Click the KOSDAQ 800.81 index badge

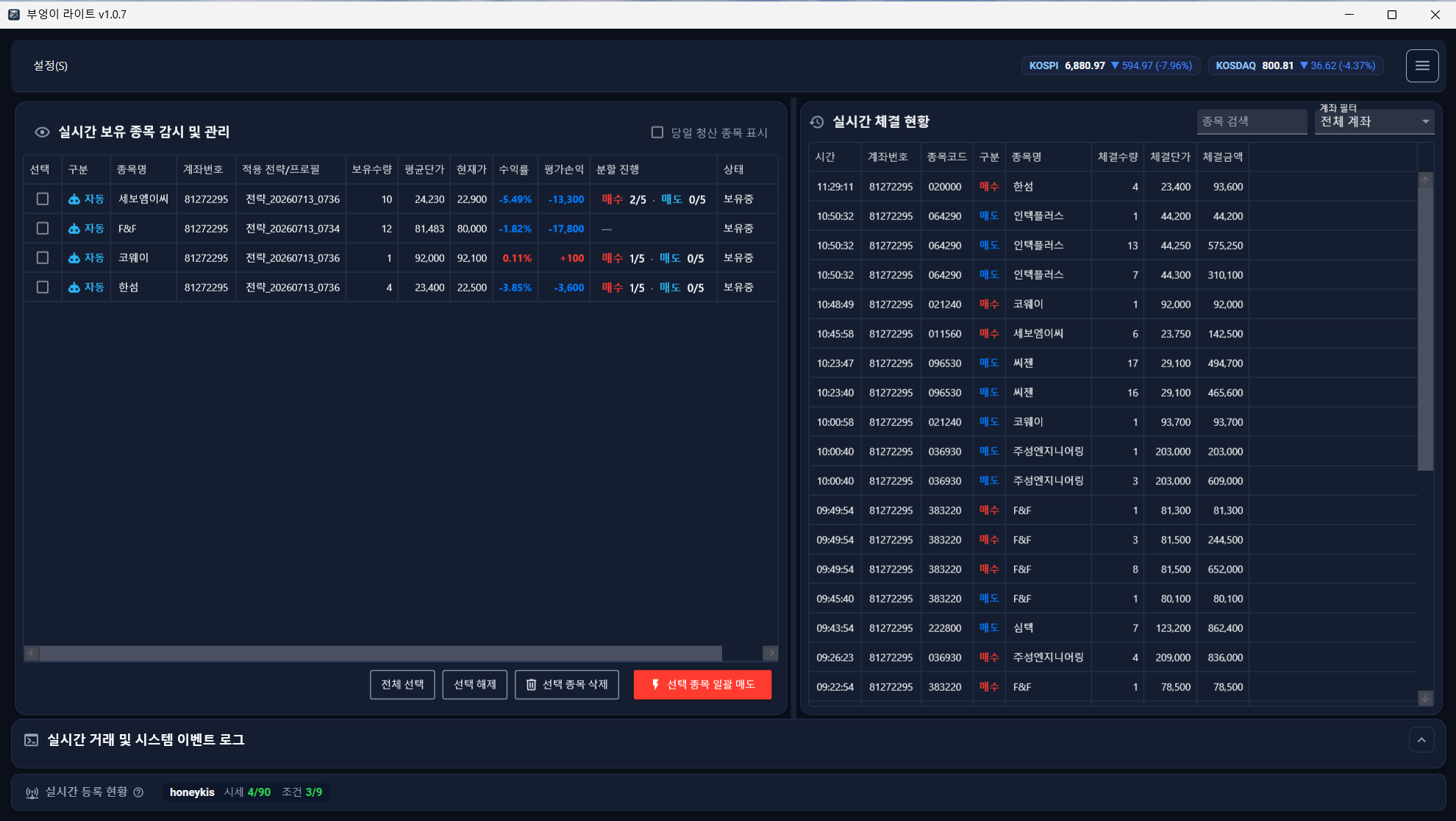(x=1295, y=65)
